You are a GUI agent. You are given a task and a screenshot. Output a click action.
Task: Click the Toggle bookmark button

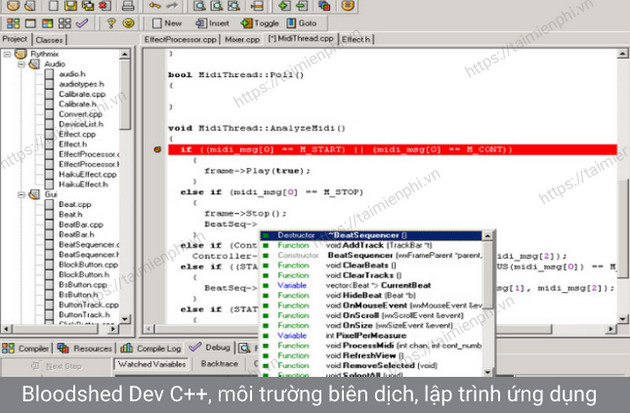pos(260,23)
